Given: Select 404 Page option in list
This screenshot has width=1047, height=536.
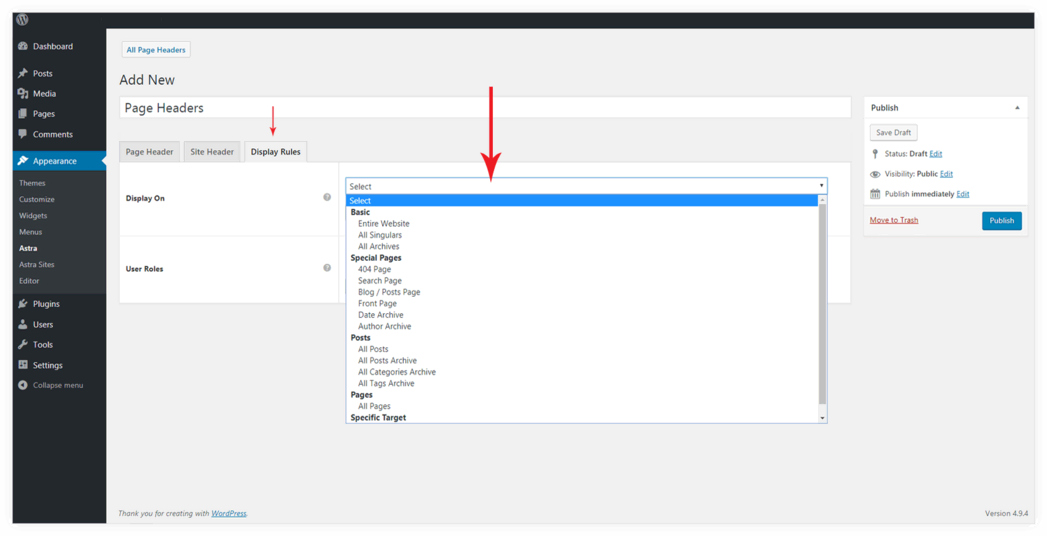Looking at the screenshot, I should pos(375,269).
